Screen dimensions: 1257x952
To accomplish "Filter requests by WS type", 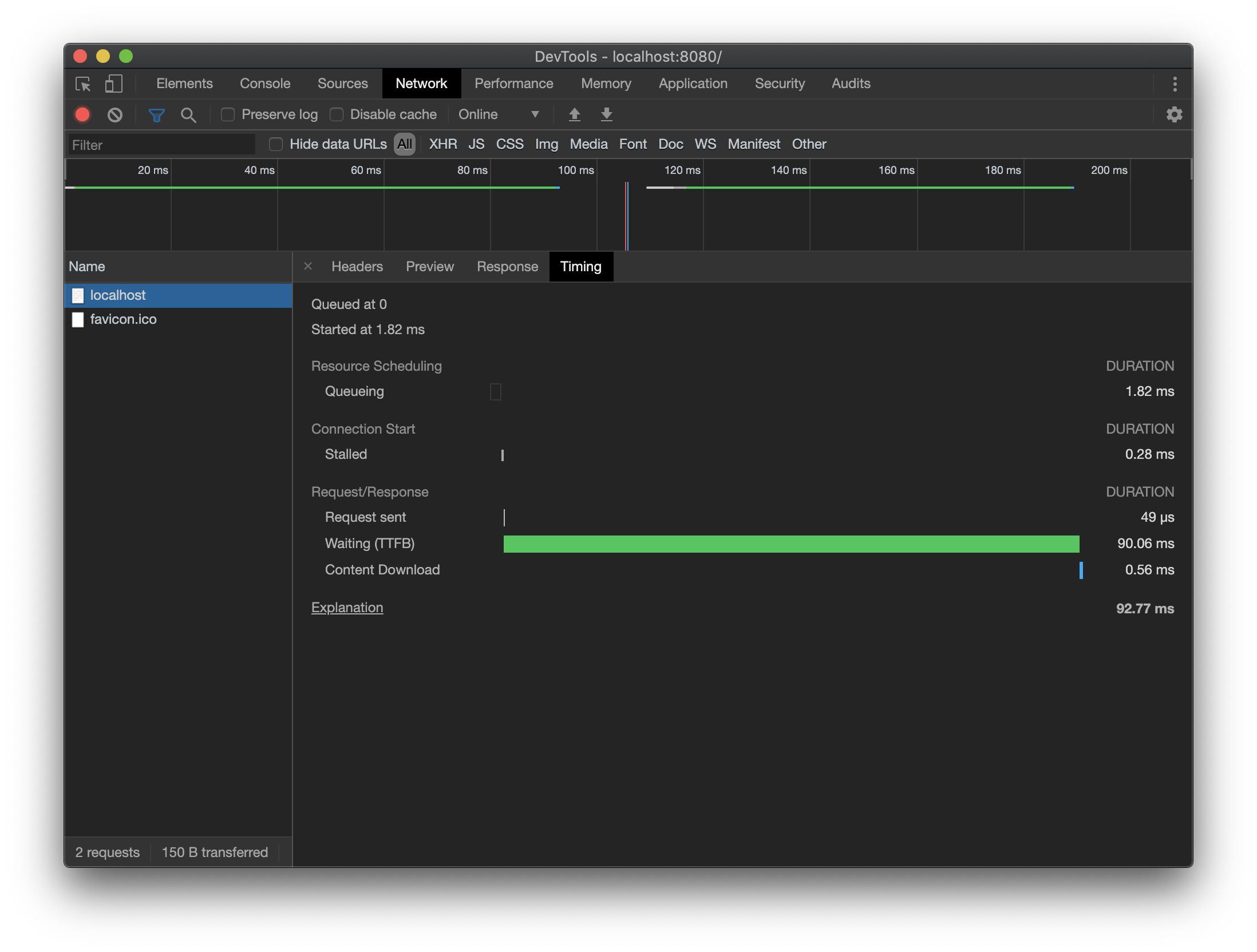I will click(x=705, y=144).
